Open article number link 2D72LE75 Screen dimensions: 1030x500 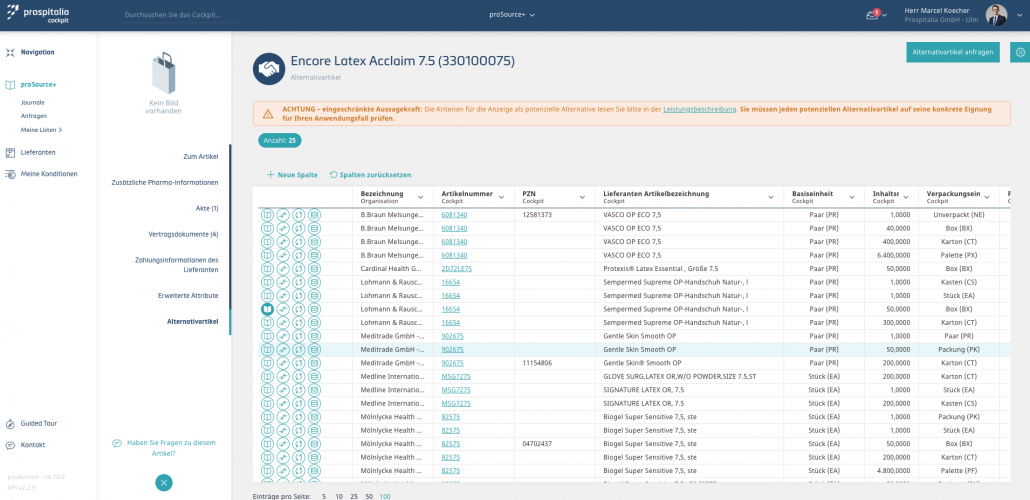point(457,269)
